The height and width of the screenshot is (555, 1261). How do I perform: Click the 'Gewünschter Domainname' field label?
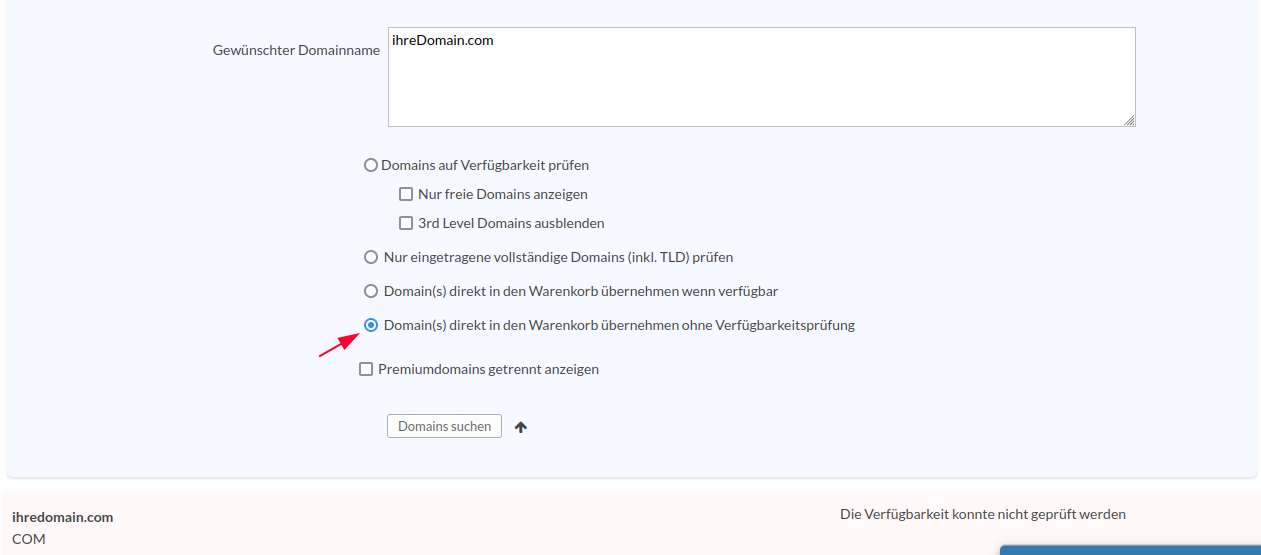[296, 50]
